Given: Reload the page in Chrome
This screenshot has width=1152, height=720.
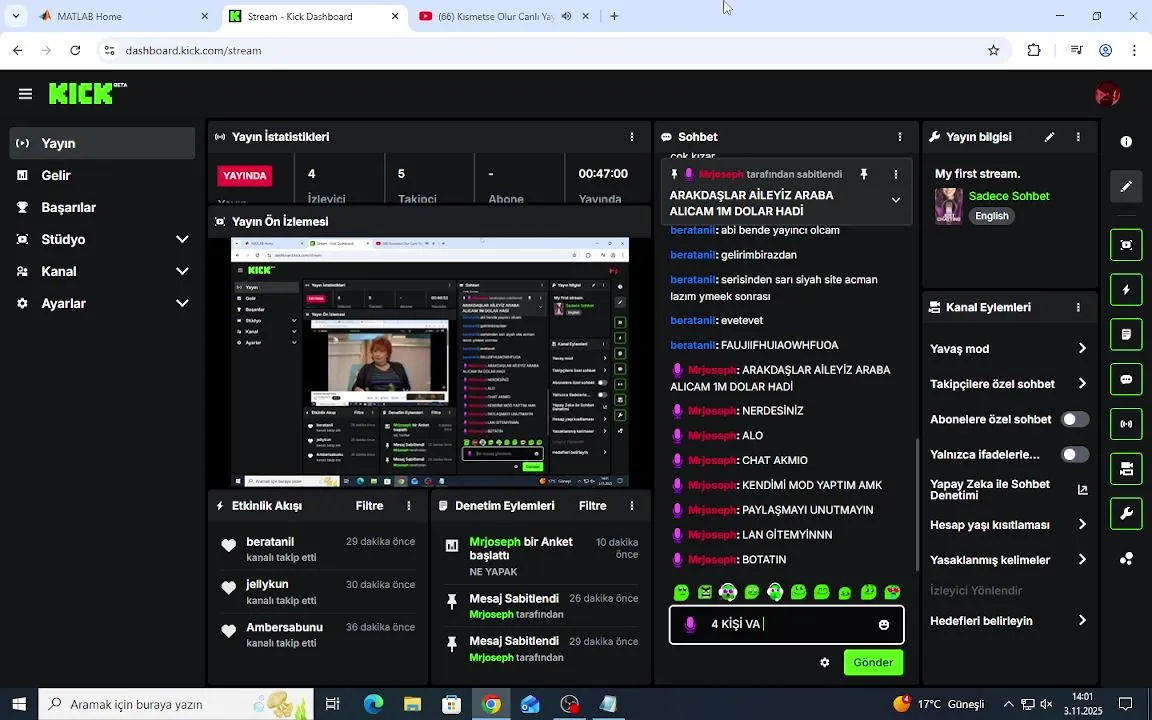Looking at the screenshot, I should pyautogui.click(x=75, y=50).
